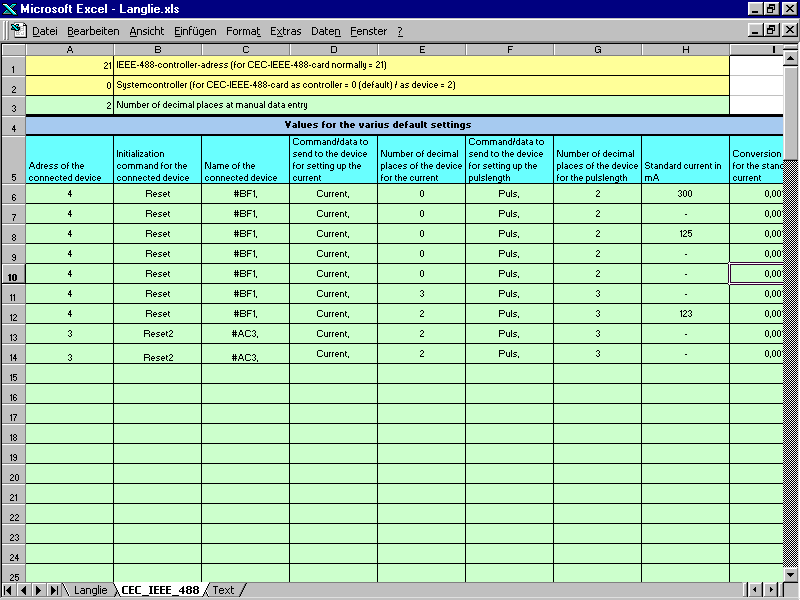Select column A header
The image size is (800, 600).
coord(70,49)
